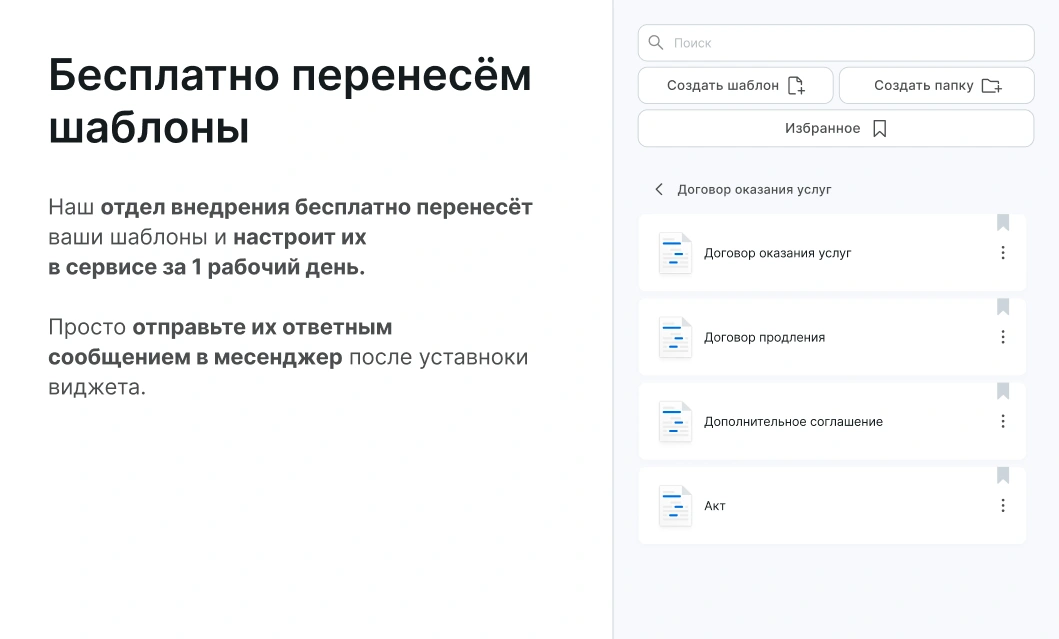Open three-dot menu for Дополнительное соглашение
The height and width of the screenshot is (639, 1059).
1003,422
